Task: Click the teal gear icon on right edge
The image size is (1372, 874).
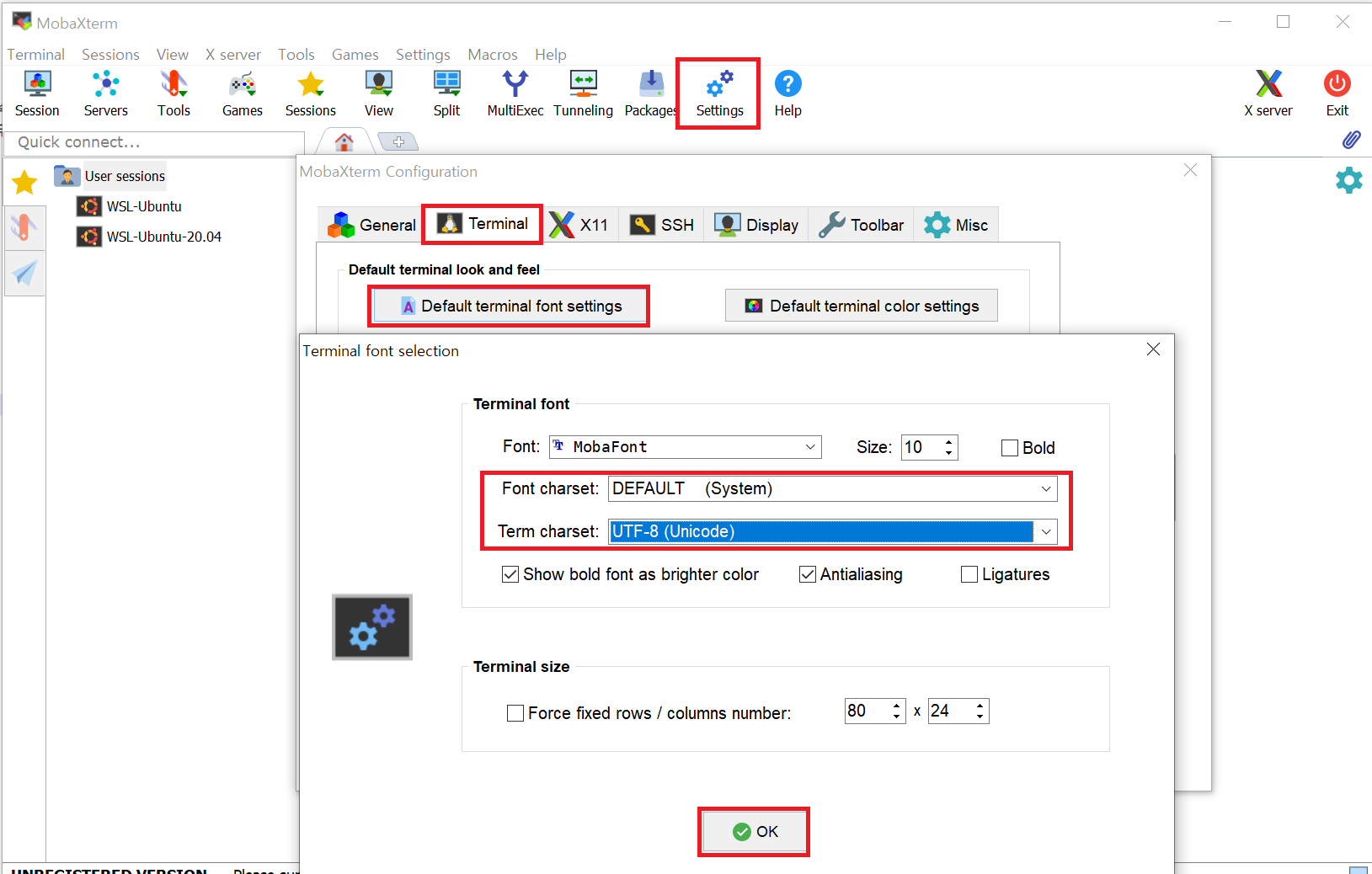Action: [1349, 180]
